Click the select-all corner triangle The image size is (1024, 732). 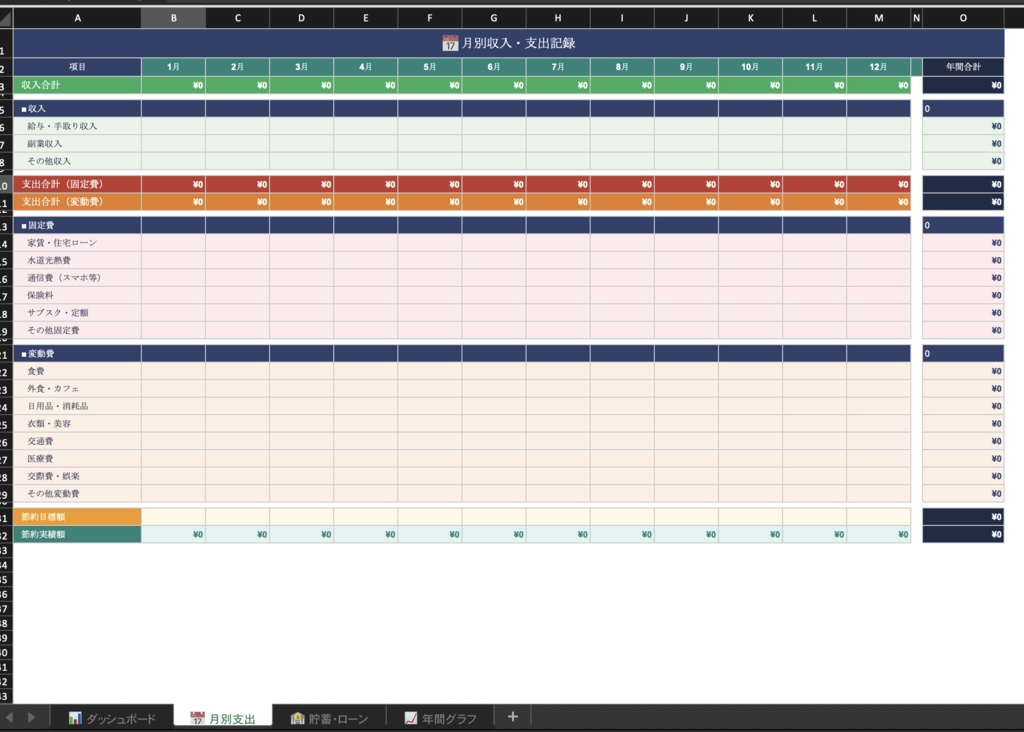tap(6, 18)
